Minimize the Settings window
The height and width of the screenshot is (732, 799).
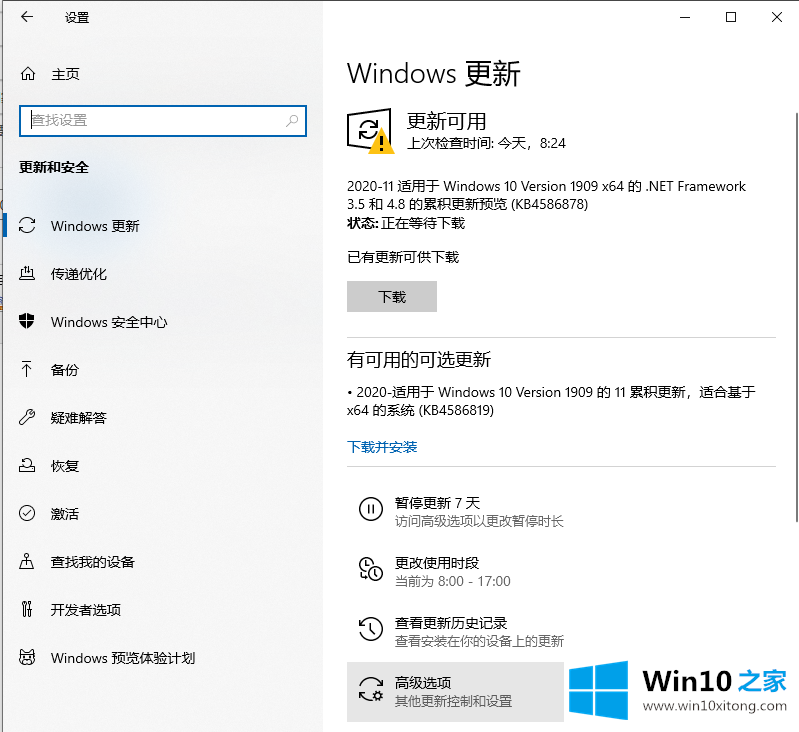pyautogui.click(x=685, y=17)
